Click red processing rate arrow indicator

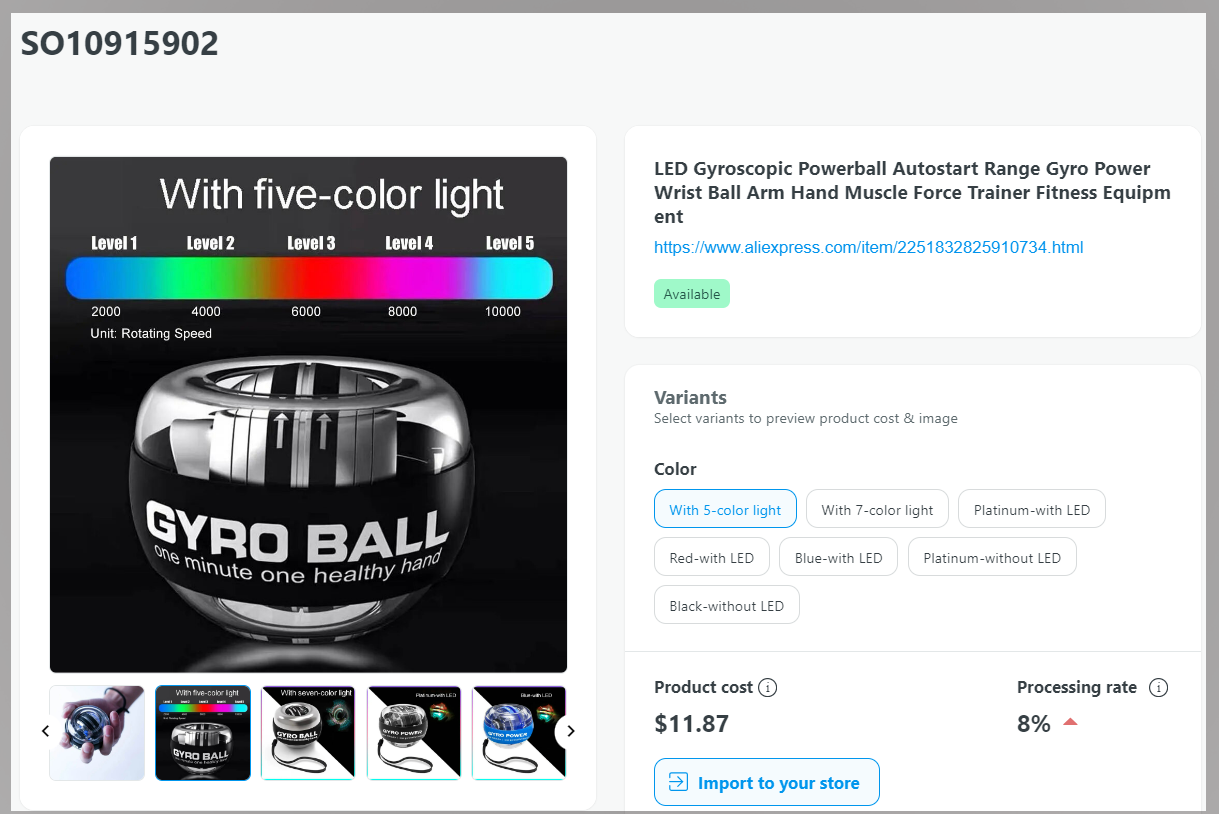tap(1070, 723)
